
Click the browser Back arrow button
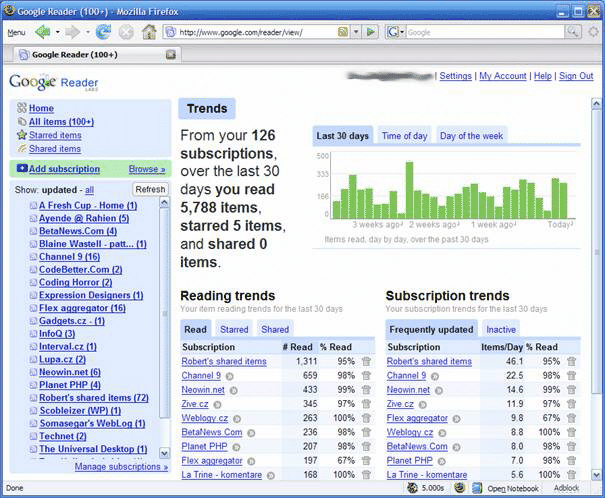tap(43, 32)
